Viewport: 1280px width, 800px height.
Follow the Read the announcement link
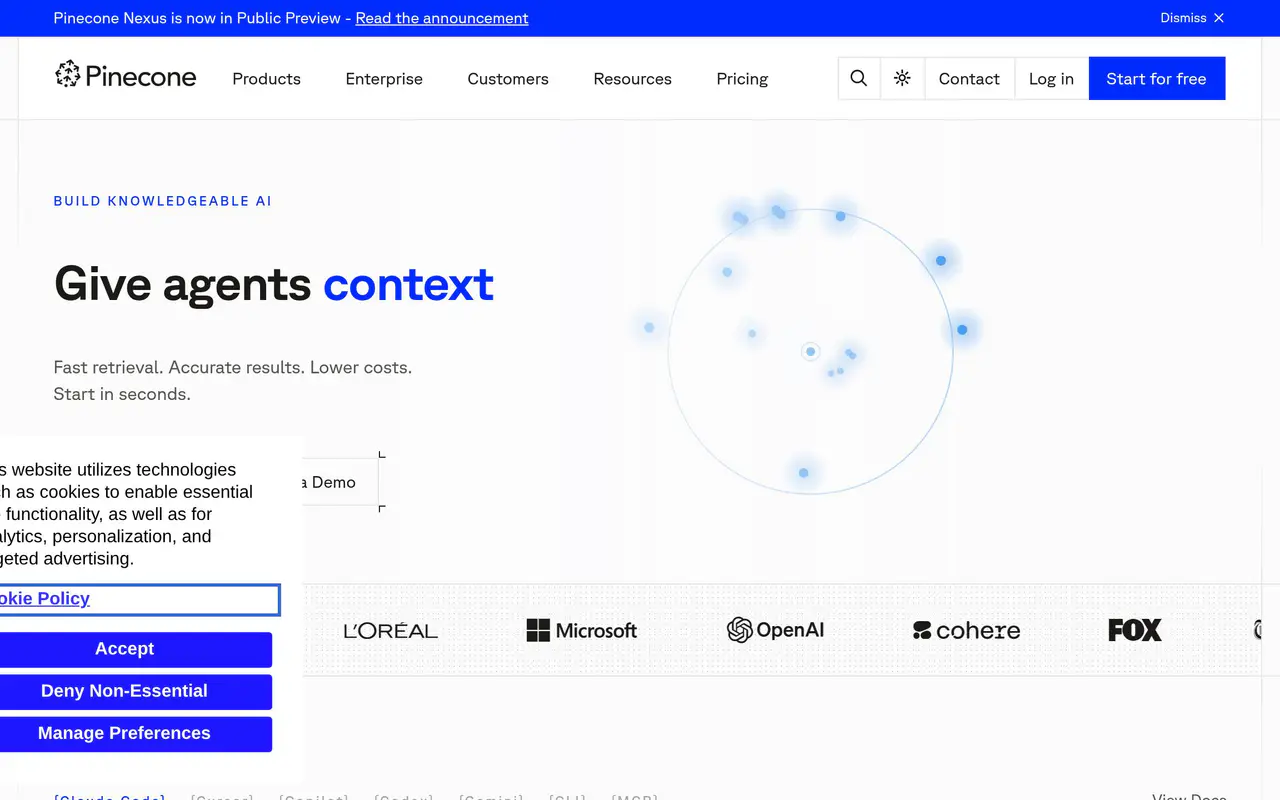click(442, 18)
